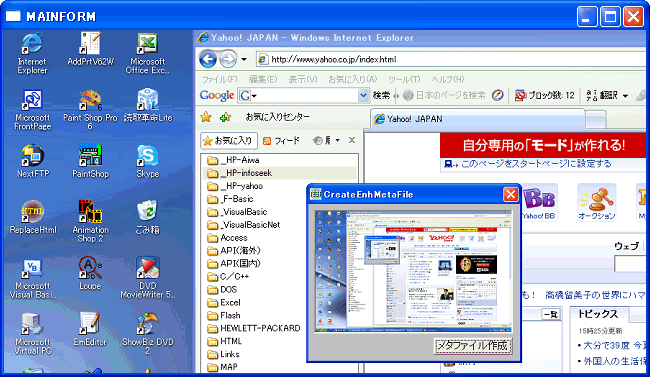The width and height of the screenshot is (650, 377).
Task: Open the Skype desktop icon
Action: click(148, 156)
